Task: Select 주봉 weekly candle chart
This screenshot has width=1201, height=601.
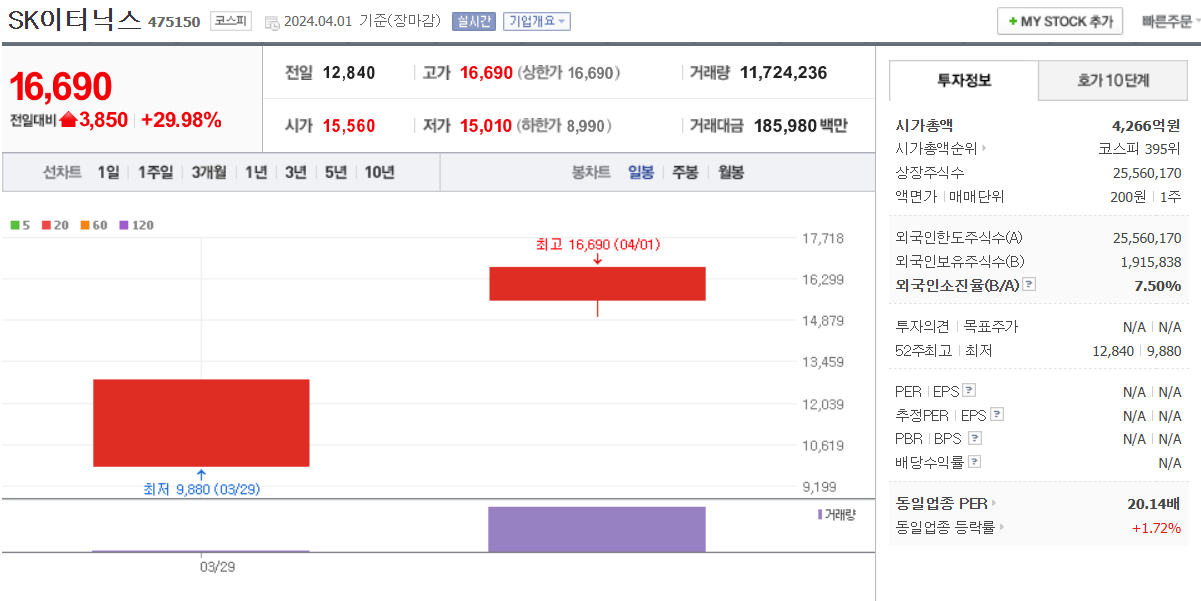Action: pyautogui.click(x=685, y=172)
